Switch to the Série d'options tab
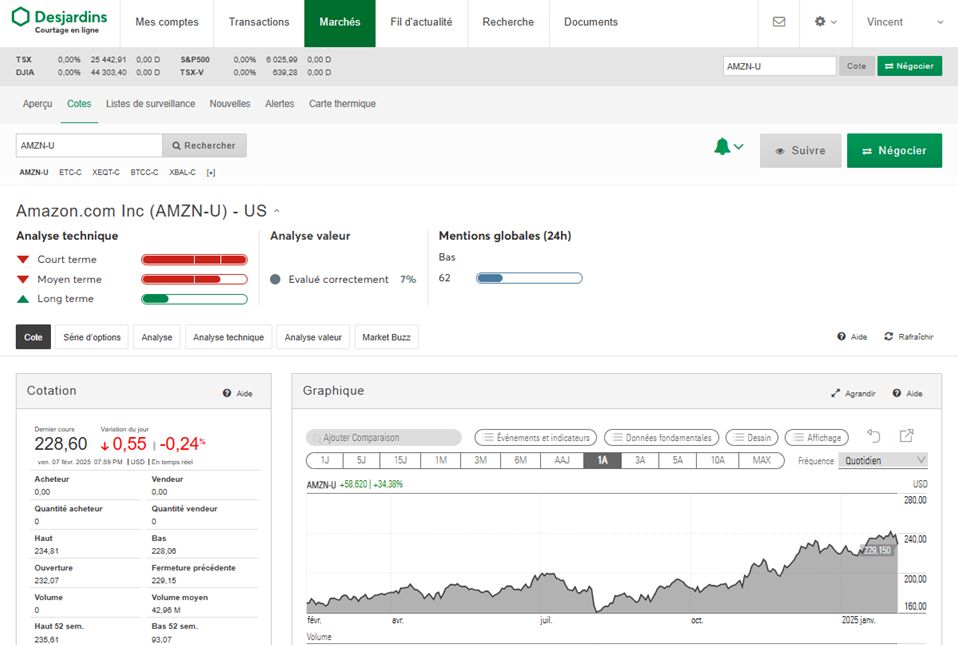The width and height of the screenshot is (958, 645). point(92,338)
